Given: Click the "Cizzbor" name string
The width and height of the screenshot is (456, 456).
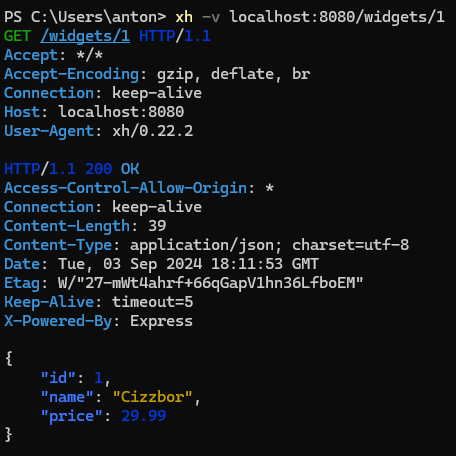Looking at the screenshot, I should tap(152, 397).
